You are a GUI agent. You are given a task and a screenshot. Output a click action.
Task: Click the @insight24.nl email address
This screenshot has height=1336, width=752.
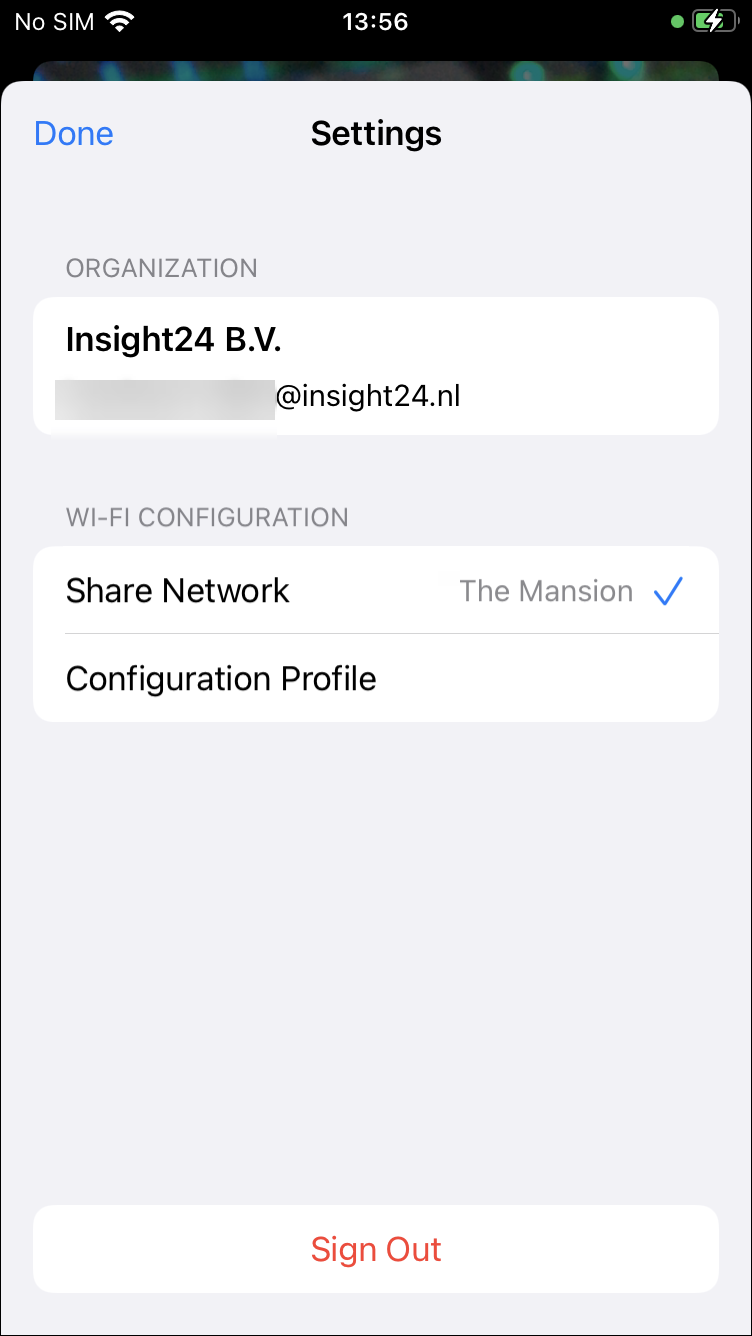pyautogui.click(x=368, y=397)
